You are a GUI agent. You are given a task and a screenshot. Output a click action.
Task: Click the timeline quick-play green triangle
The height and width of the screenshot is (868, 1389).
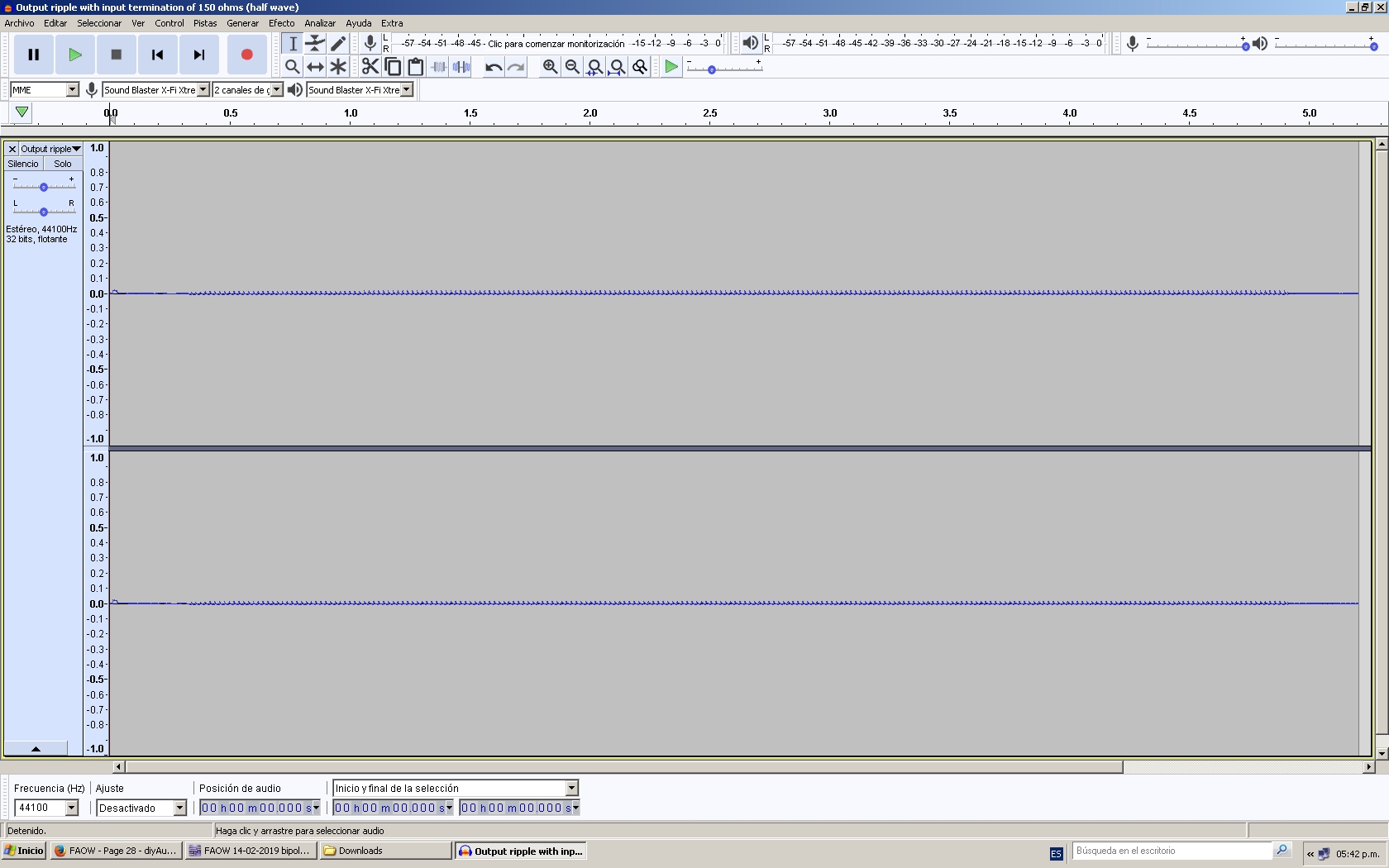tap(22, 112)
